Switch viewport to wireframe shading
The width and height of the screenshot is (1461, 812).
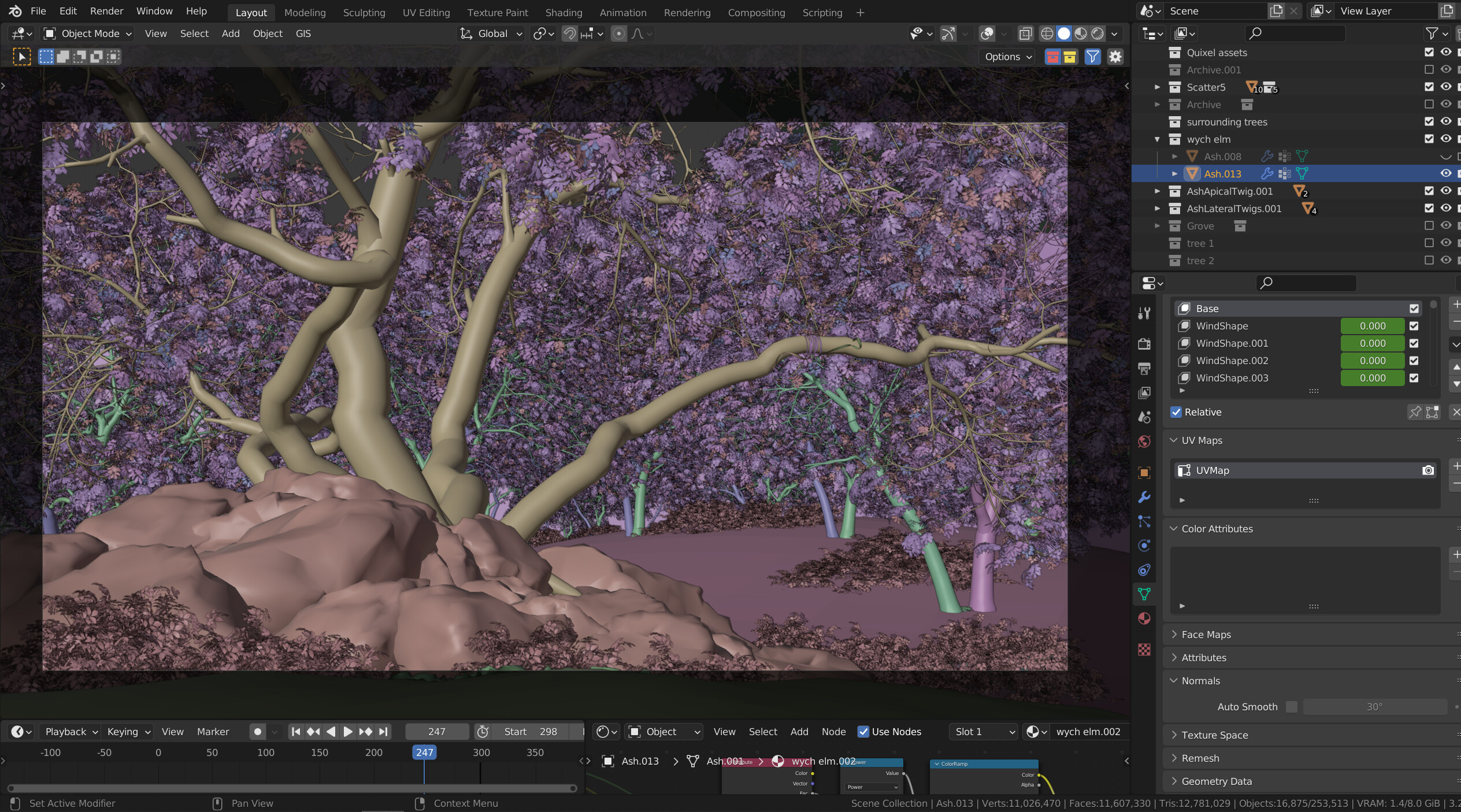(1047, 34)
